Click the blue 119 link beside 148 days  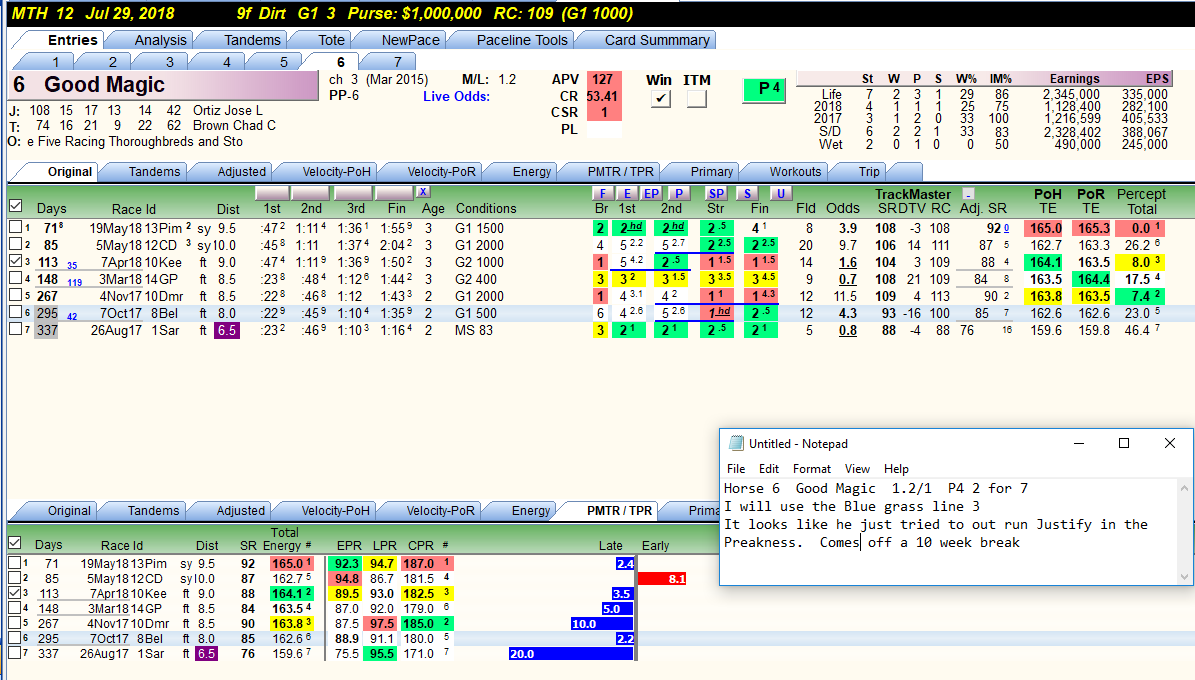[x=75, y=282]
